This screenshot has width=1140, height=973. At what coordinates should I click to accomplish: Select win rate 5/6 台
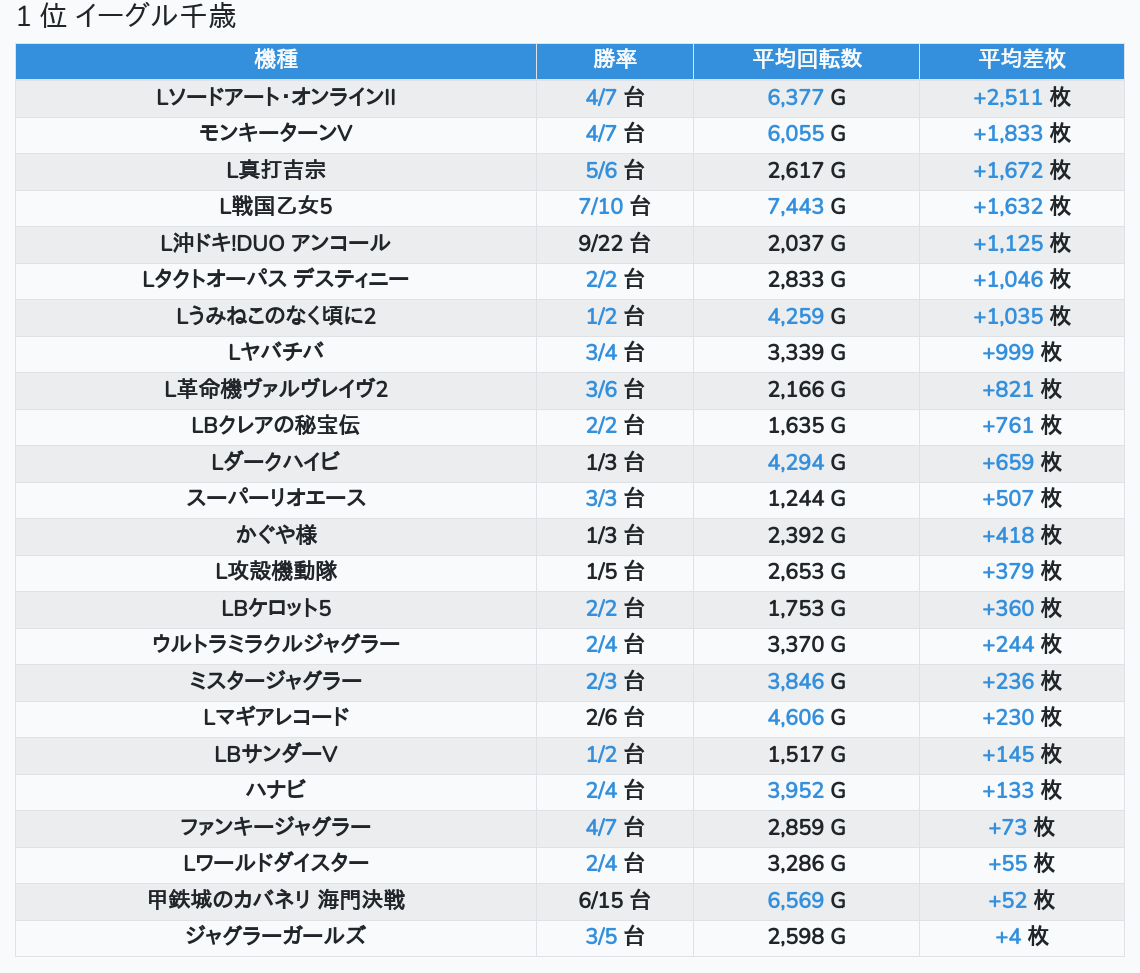pyautogui.click(x=614, y=170)
